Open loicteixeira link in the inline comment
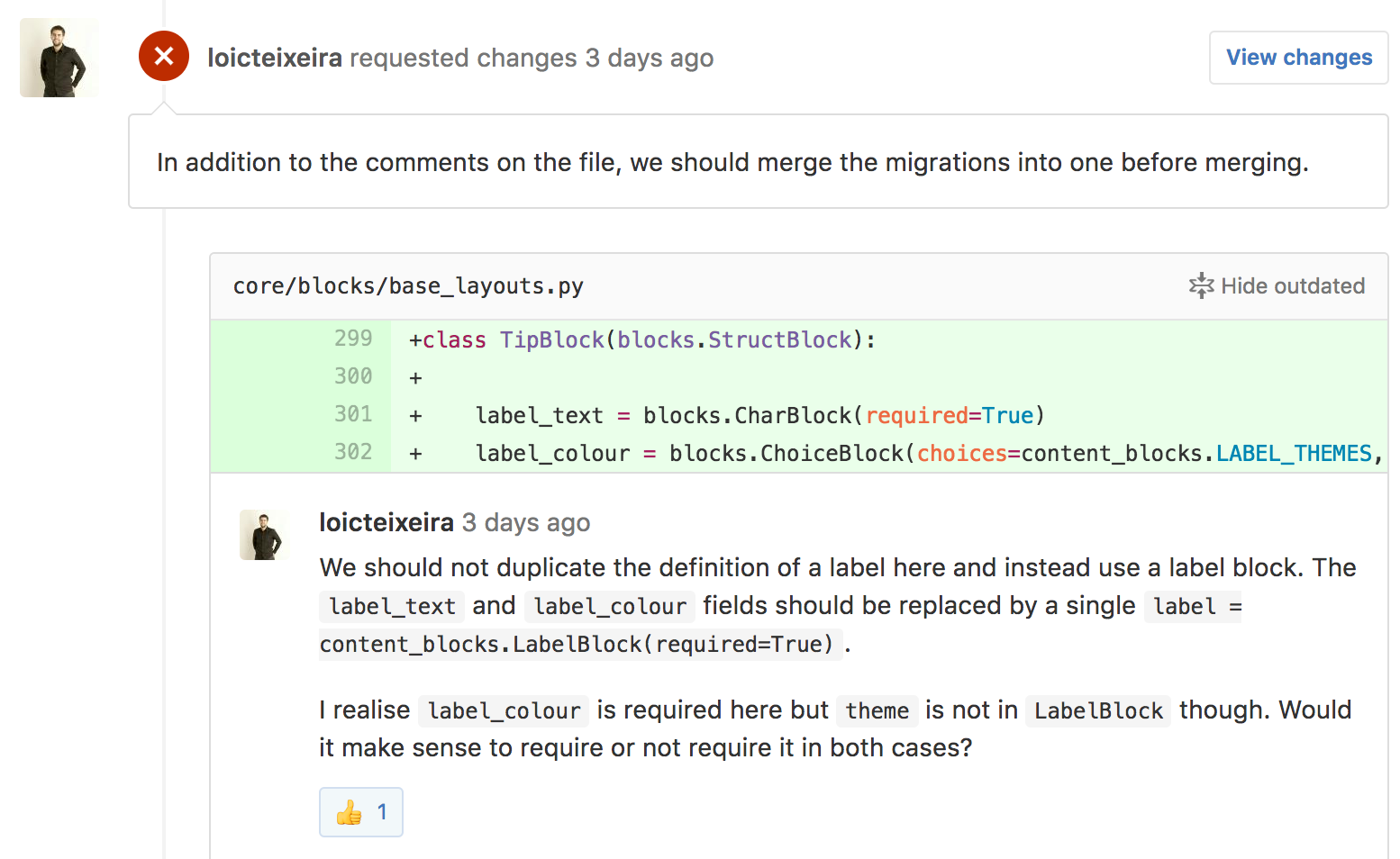 pos(386,522)
